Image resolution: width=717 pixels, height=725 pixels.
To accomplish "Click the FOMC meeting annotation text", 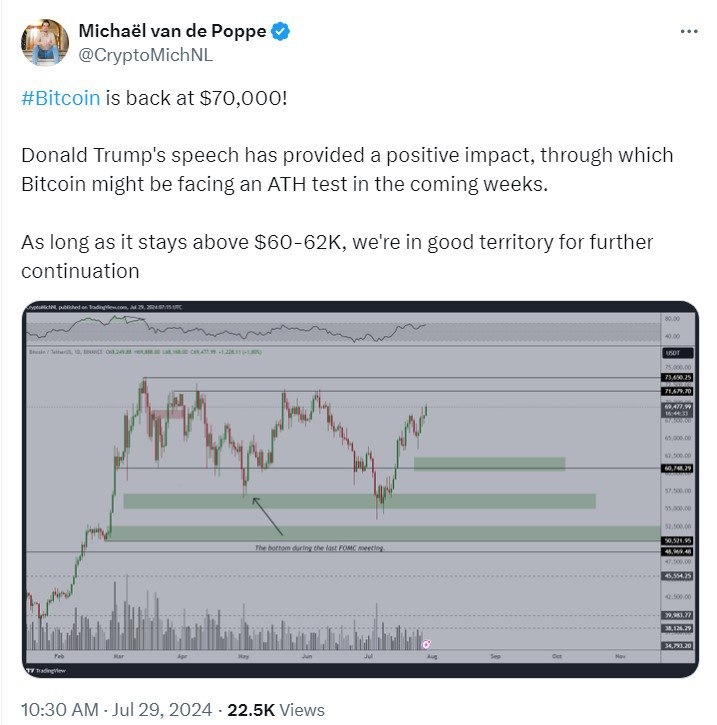I will (x=319, y=548).
